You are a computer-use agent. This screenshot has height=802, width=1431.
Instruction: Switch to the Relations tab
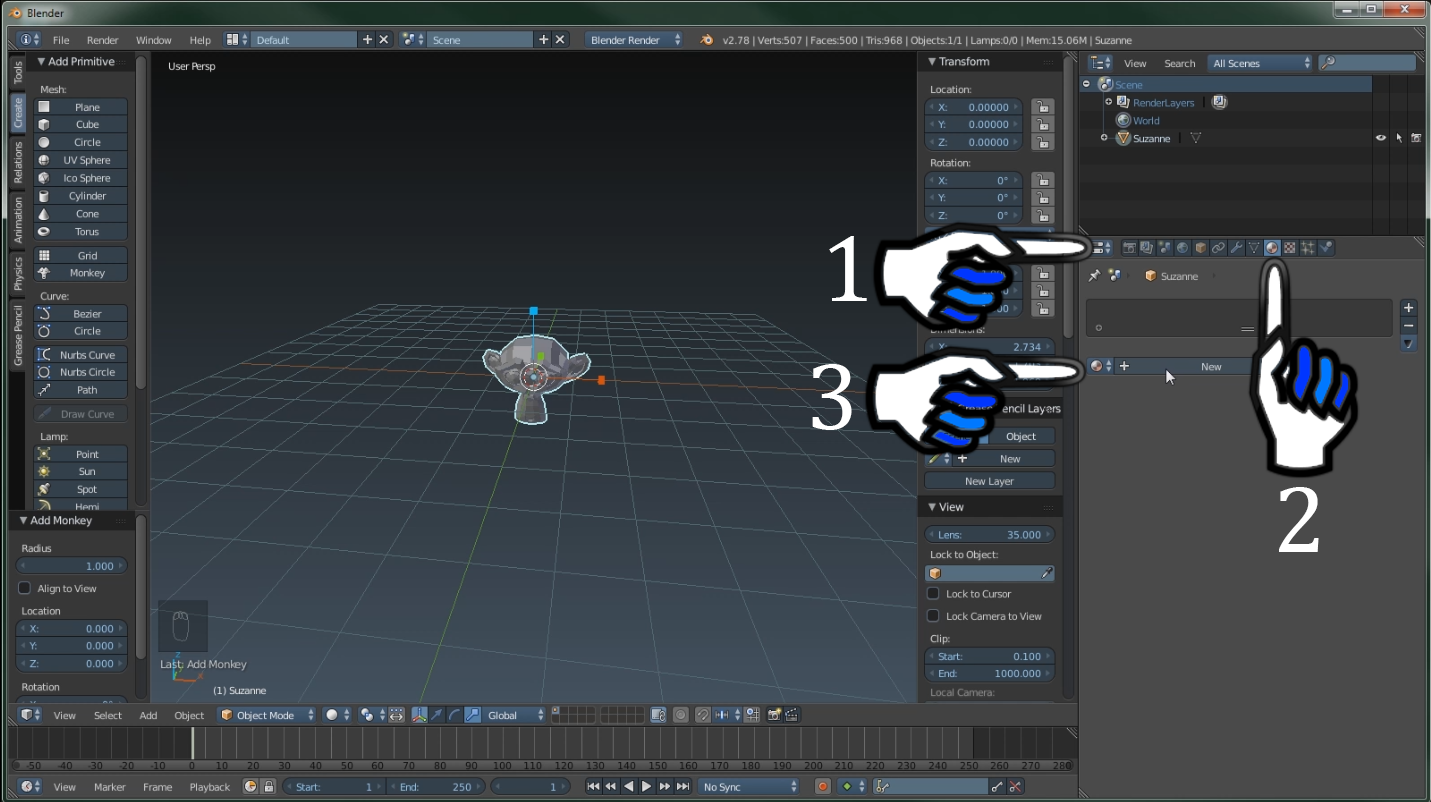[x=18, y=162]
